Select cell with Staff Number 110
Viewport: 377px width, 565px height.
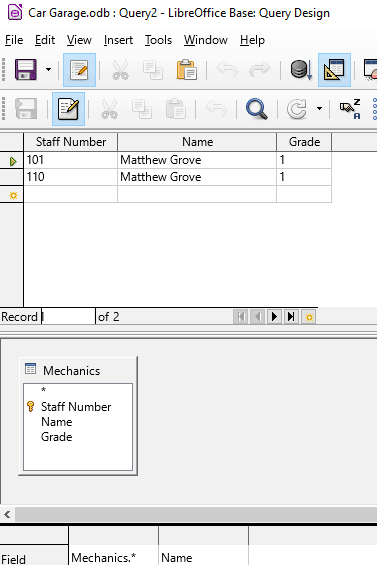click(71, 177)
